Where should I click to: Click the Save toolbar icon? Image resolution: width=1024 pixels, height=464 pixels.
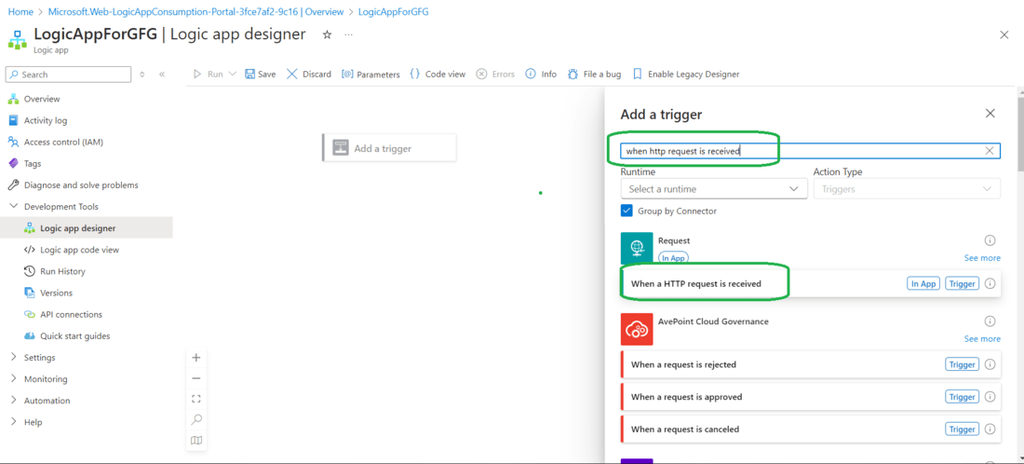pos(249,74)
